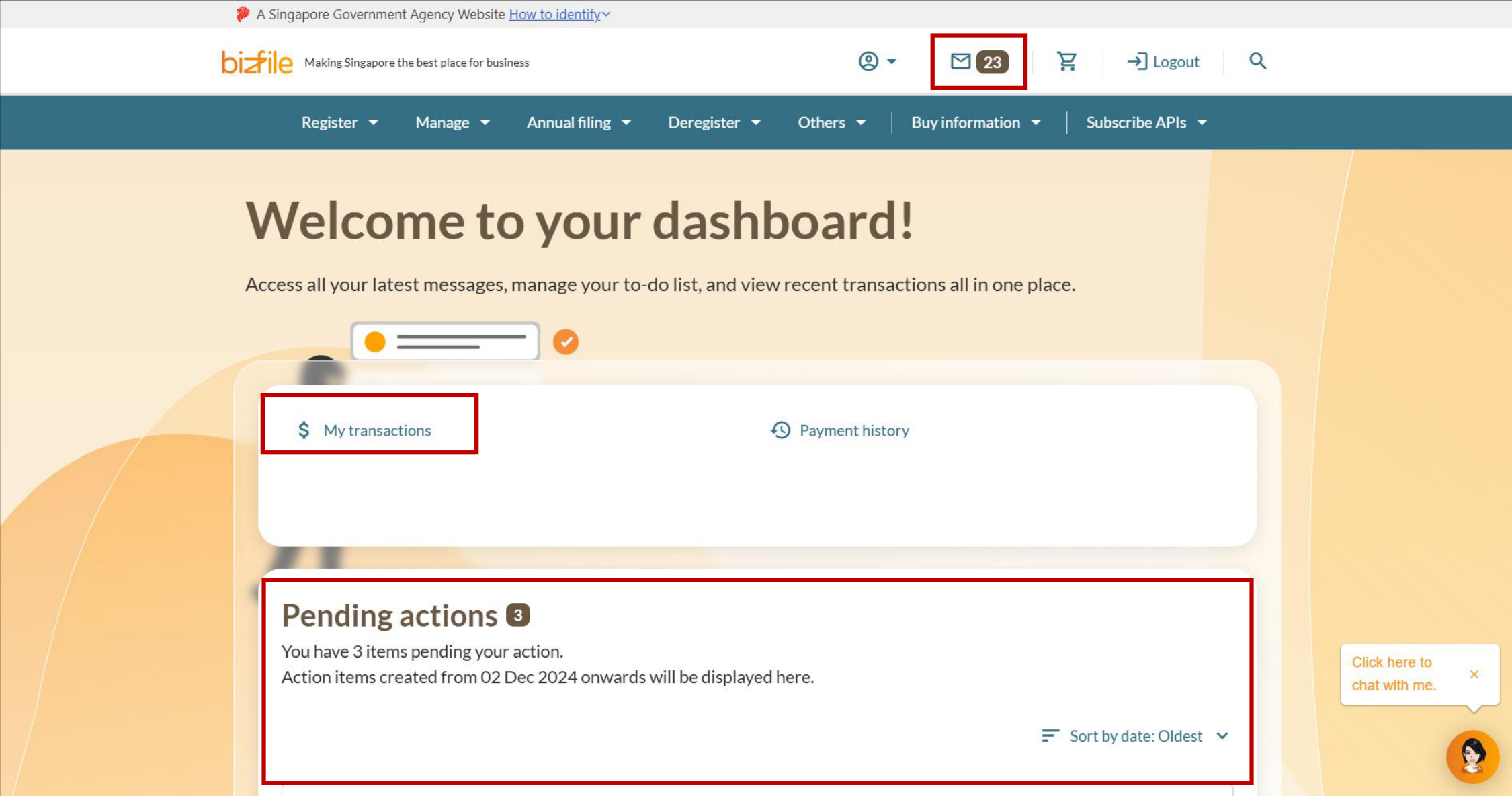Expand the Deregister menu

(714, 122)
